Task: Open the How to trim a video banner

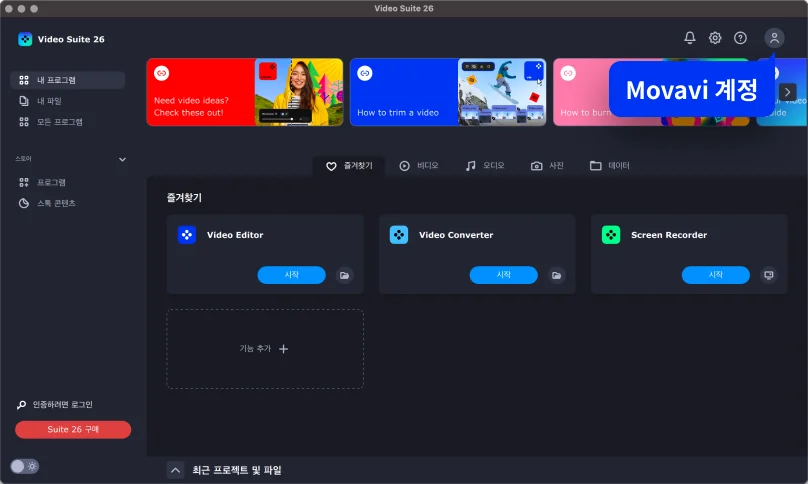Action: [448, 92]
